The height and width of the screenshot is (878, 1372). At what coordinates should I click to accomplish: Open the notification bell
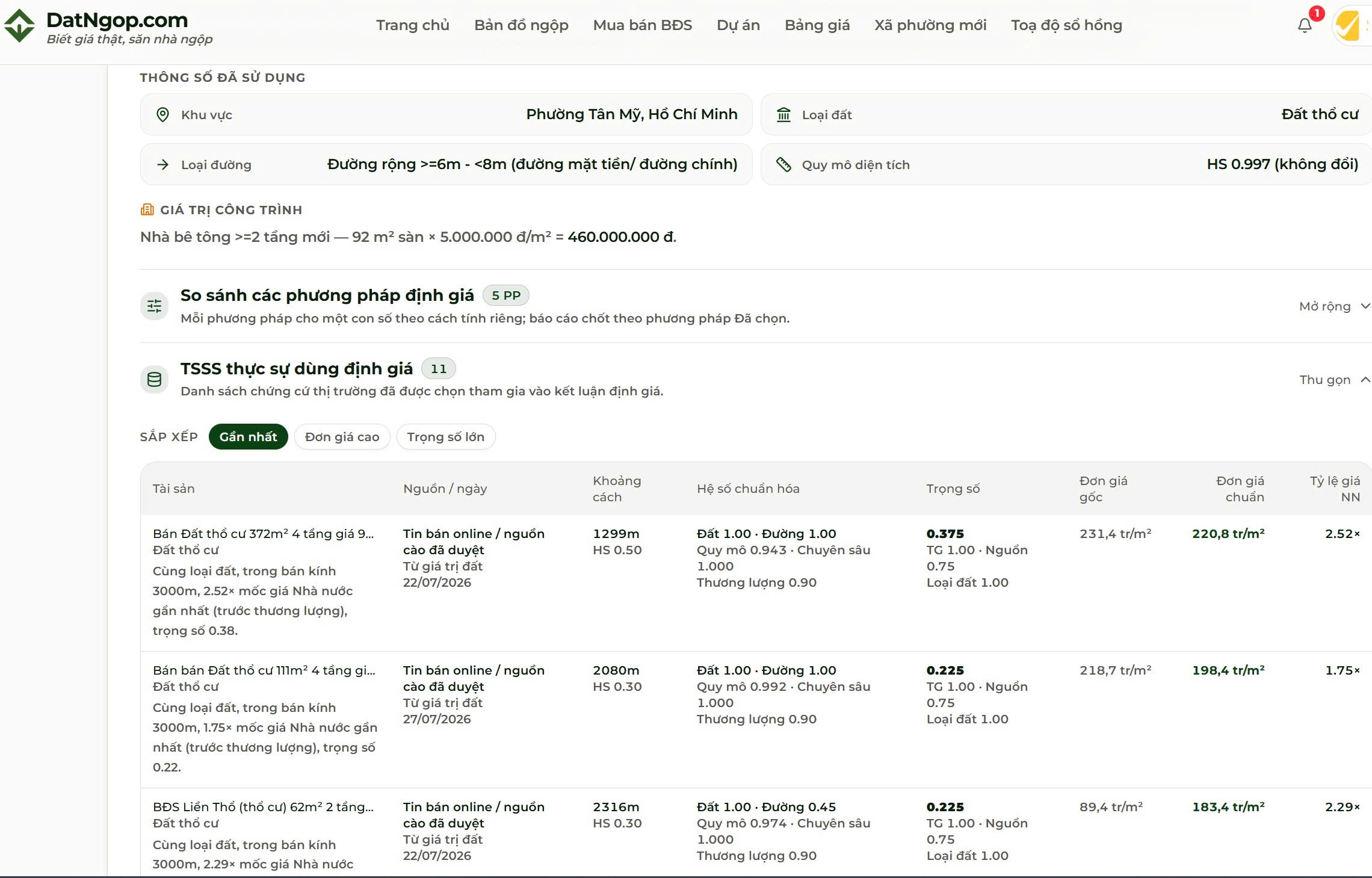[1305, 25]
